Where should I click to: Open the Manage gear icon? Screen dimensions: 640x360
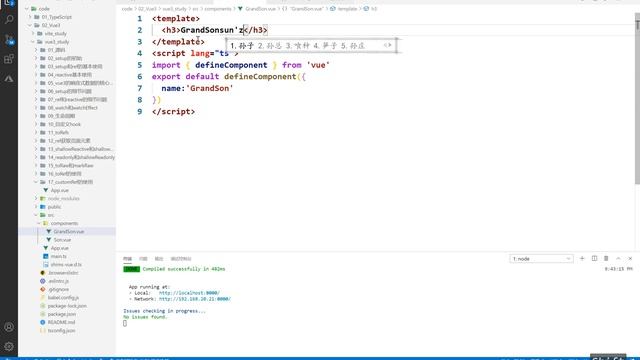(9, 346)
